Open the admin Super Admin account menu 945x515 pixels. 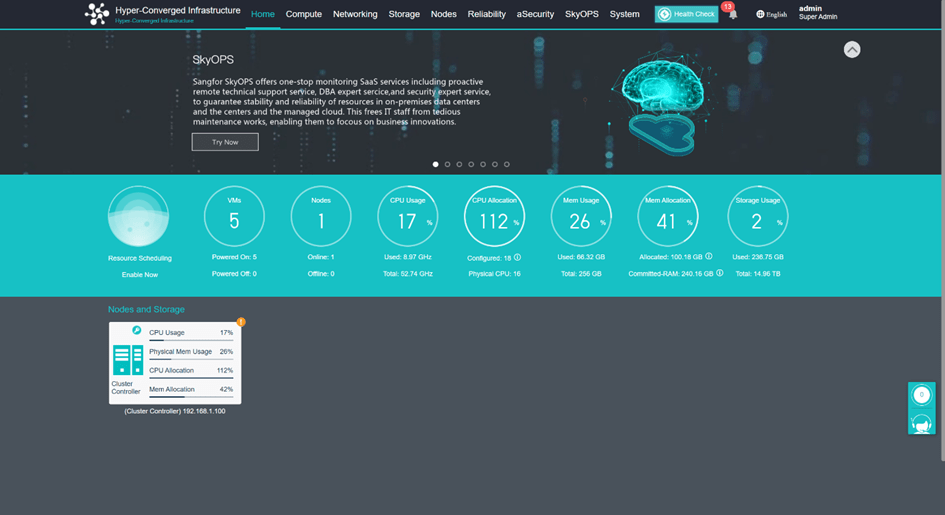click(817, 13)
